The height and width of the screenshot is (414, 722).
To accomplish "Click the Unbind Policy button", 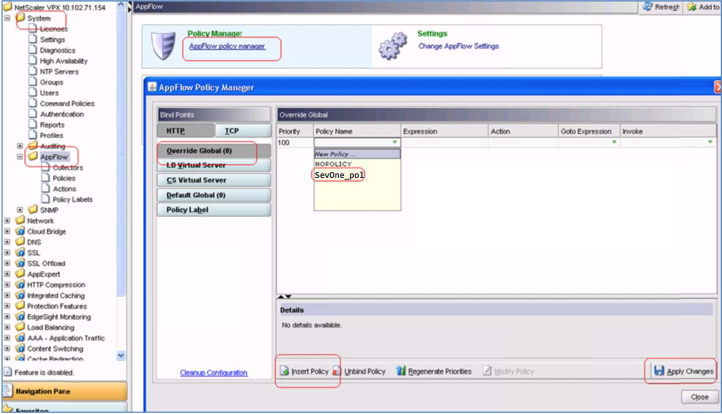I will tap(359, 371).
